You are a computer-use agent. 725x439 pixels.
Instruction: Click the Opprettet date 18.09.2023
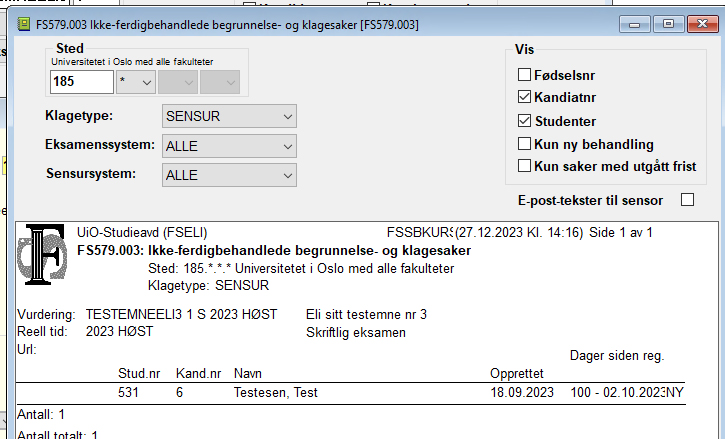[522, 393]
